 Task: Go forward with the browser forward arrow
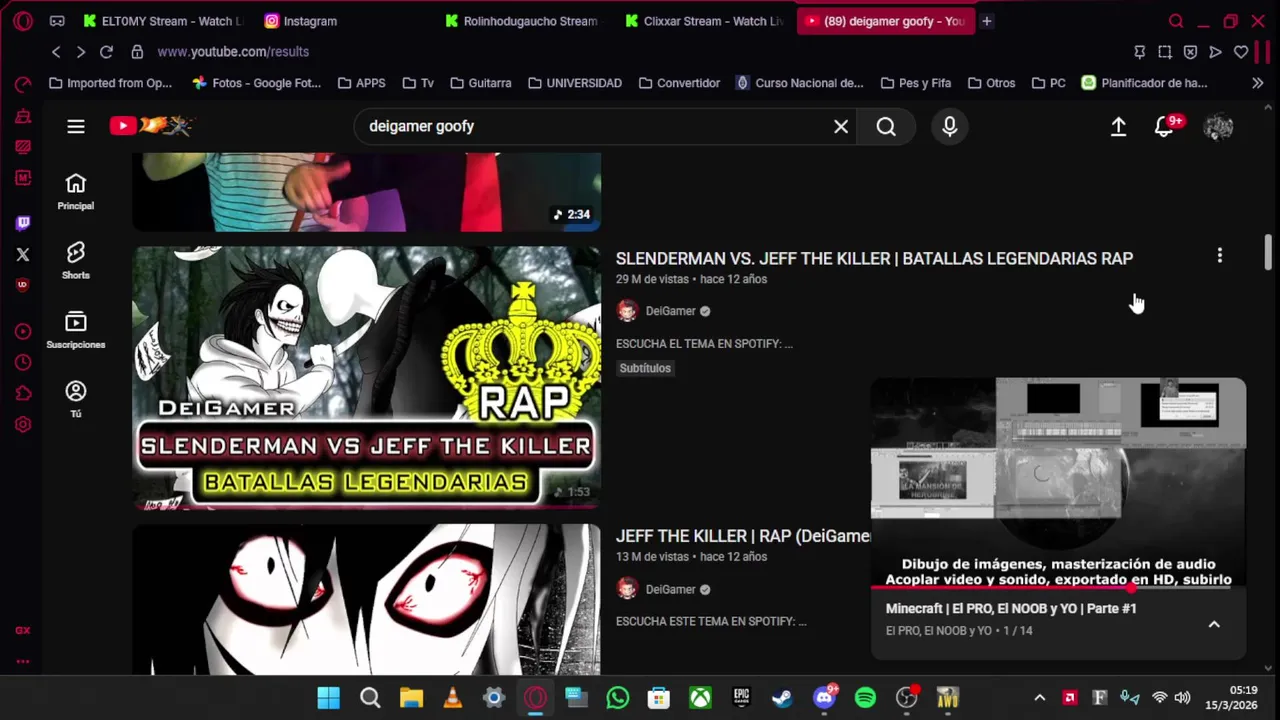pos(81,52)
